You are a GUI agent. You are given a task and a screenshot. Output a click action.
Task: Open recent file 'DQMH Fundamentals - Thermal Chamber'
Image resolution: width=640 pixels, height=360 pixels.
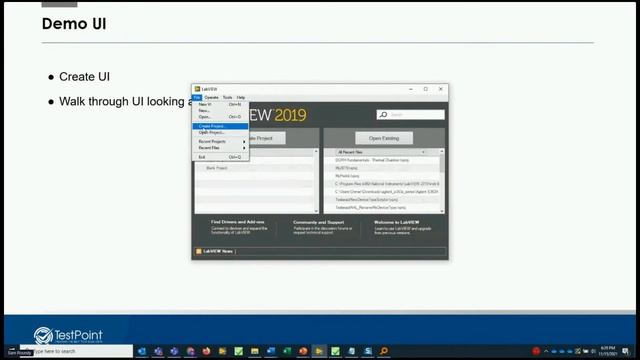point(382,160)
